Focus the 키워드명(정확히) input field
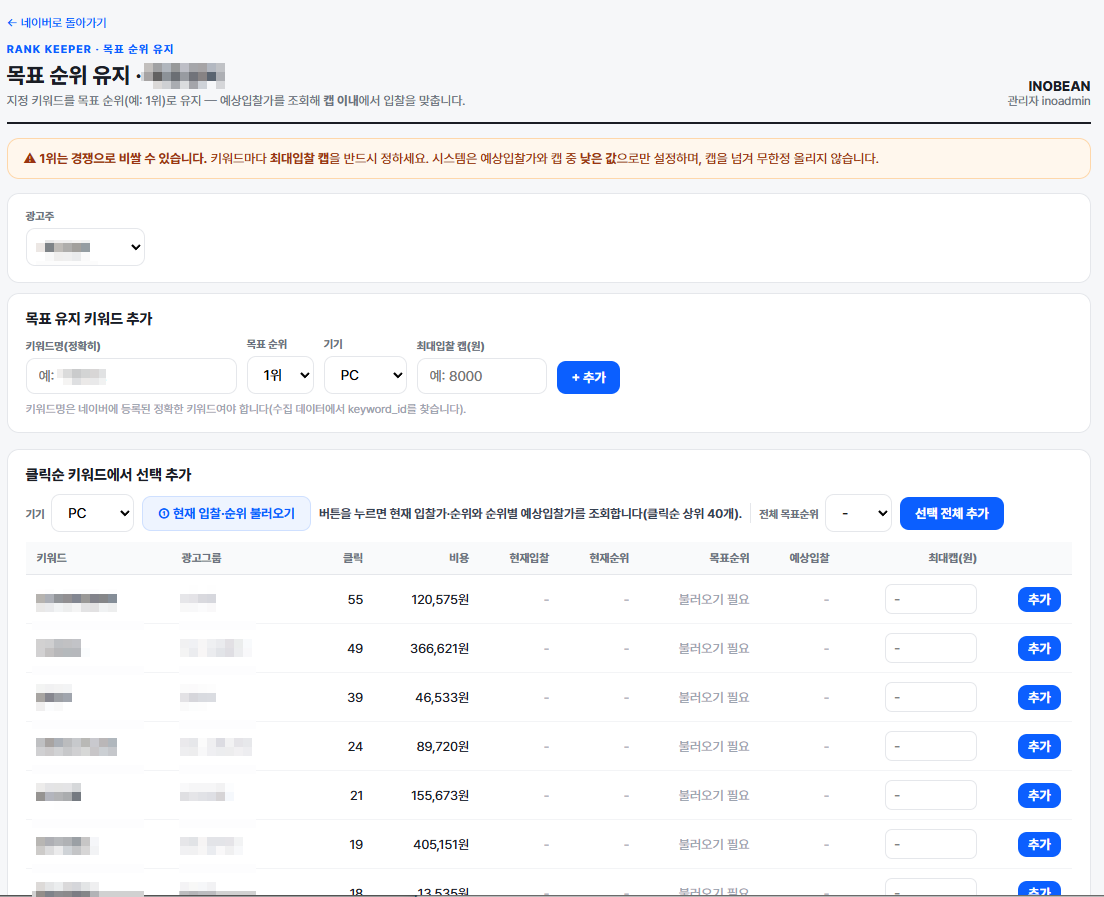Screen dimensions: 1104x897 (131, 376)
